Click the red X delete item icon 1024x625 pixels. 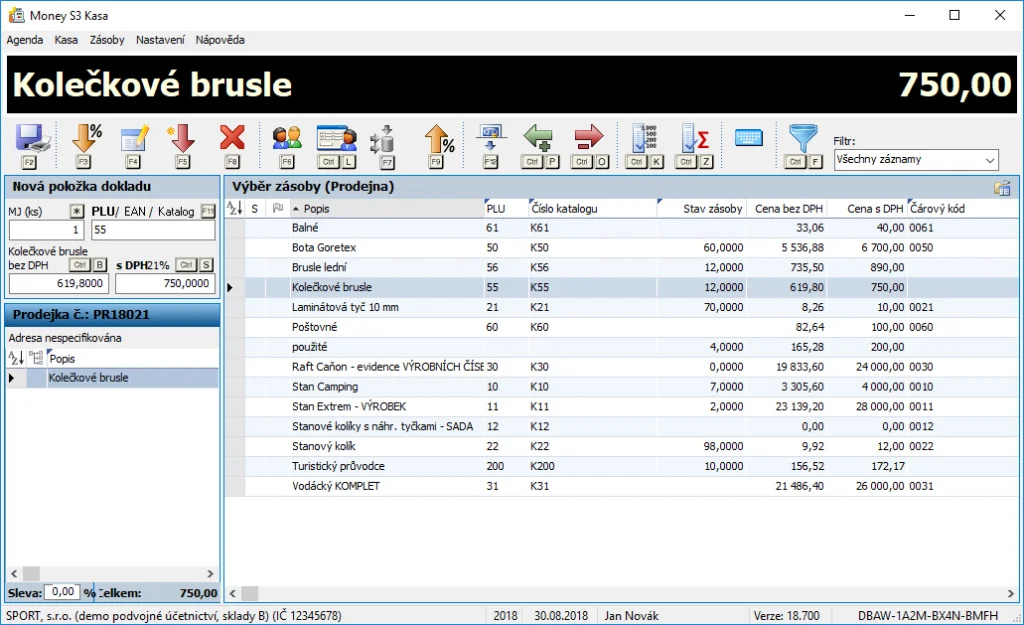(232, 139)
